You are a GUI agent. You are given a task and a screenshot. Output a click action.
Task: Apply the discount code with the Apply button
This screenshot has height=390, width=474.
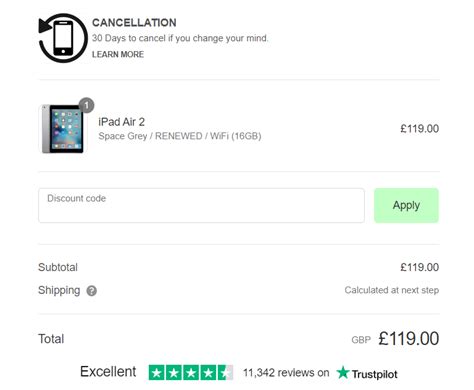coord(406,205)
